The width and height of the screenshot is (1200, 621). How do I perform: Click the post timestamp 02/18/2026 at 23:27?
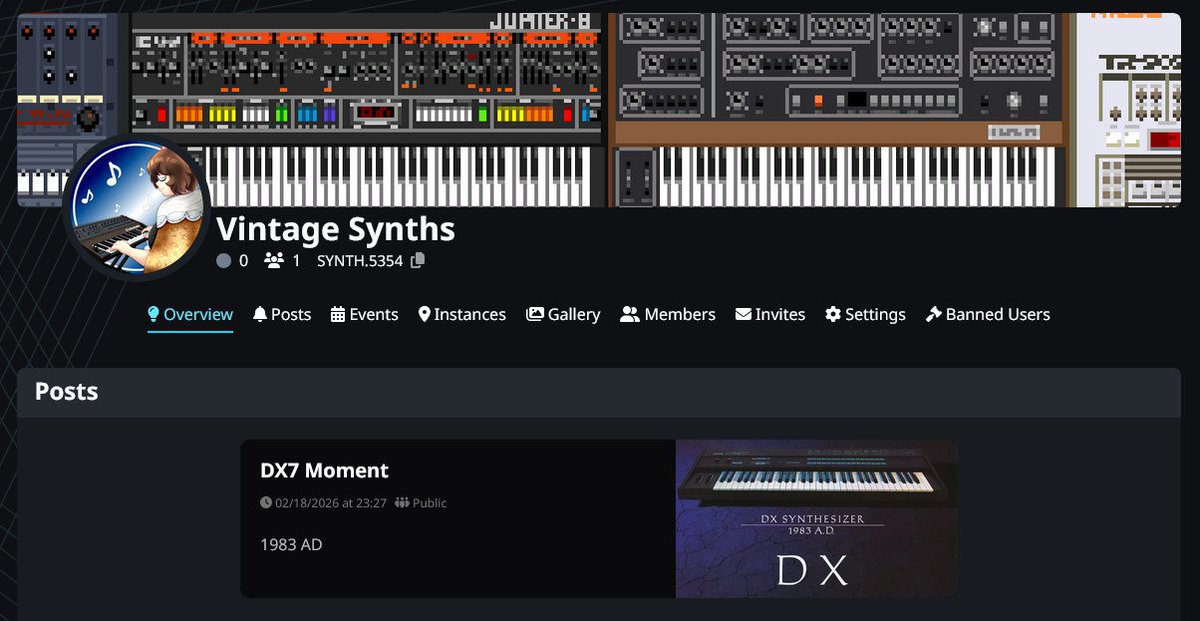[x=331, y=503]
